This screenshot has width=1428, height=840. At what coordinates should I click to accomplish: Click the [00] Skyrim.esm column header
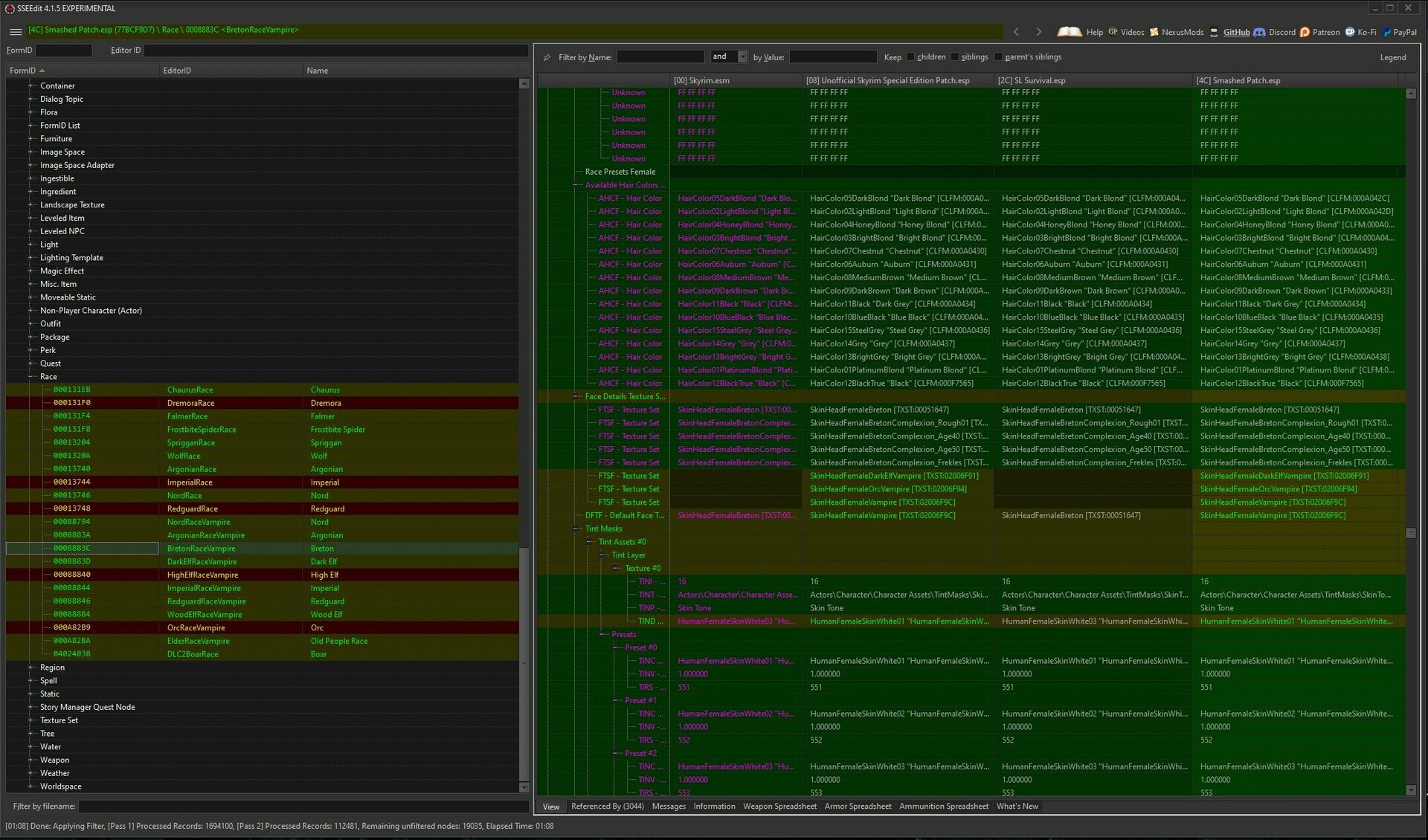(736, 80)
